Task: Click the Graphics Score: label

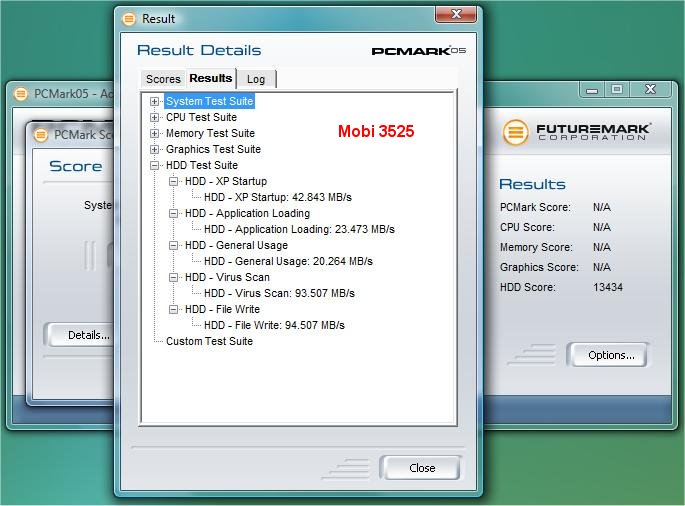Action: (x=539, y=267)
